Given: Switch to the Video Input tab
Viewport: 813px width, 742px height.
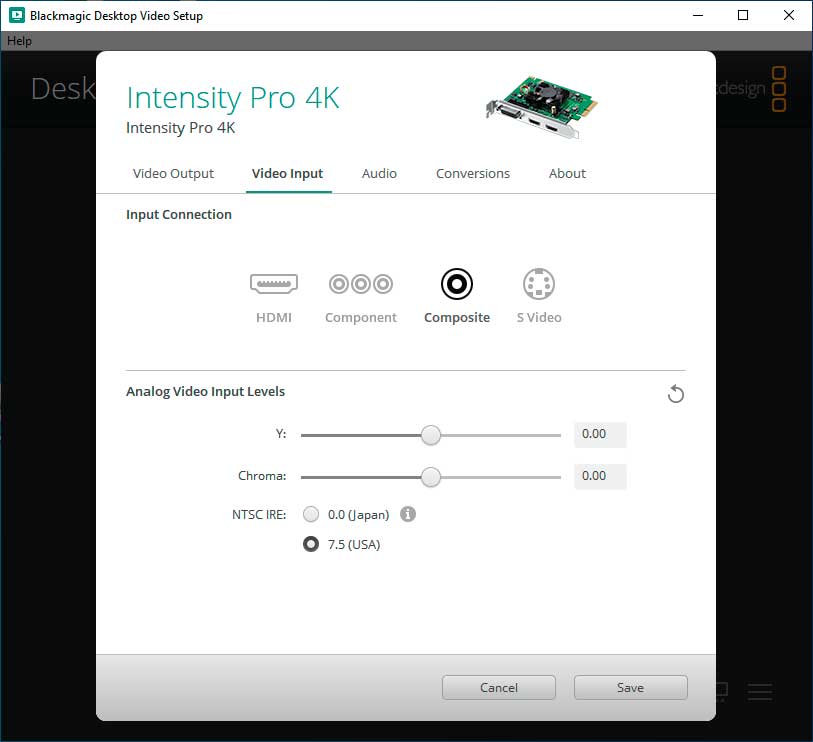Looking at the screenshot, I should [x=288, y=173].
